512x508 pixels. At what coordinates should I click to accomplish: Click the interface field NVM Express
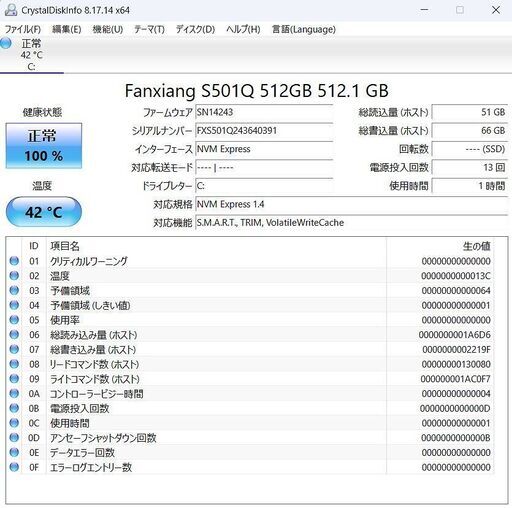(x=264, y=149)
